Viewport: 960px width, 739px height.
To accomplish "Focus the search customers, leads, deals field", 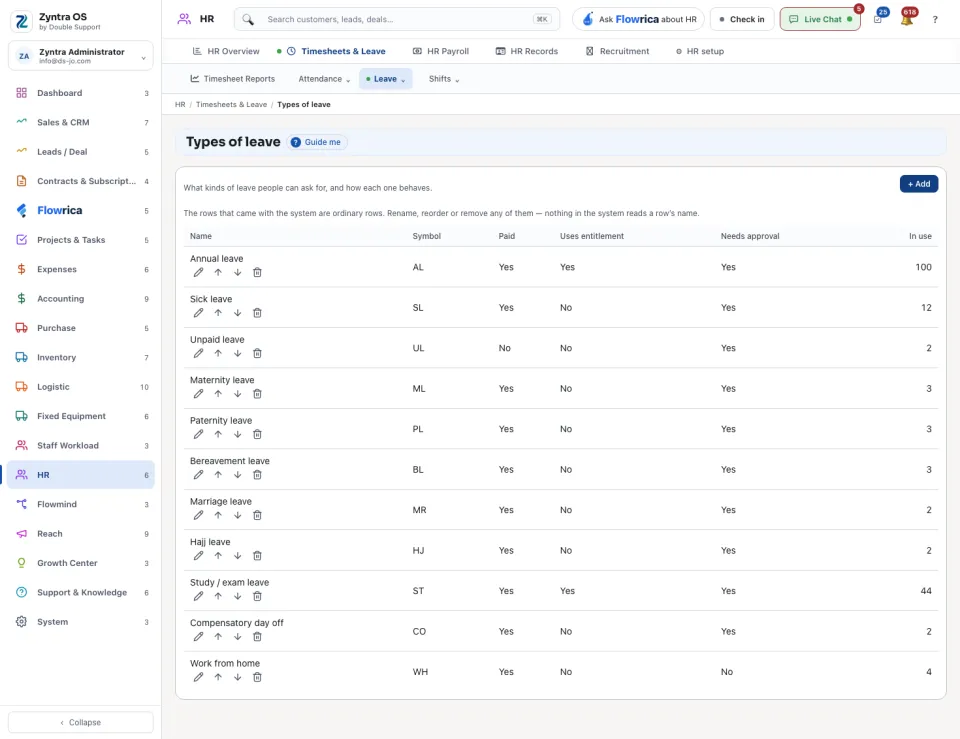I will tap(397, 19).
